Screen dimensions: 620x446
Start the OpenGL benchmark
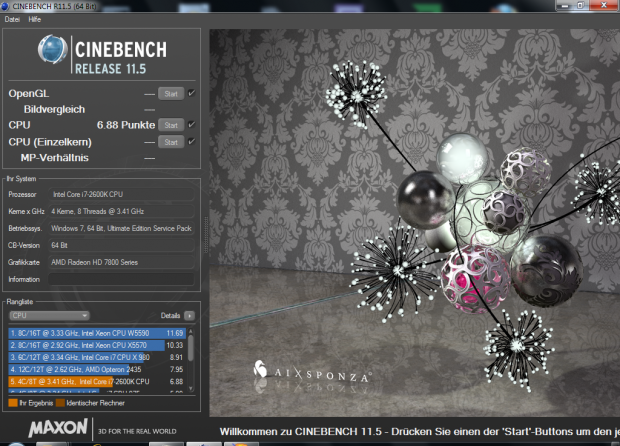[x=171, y=94]
